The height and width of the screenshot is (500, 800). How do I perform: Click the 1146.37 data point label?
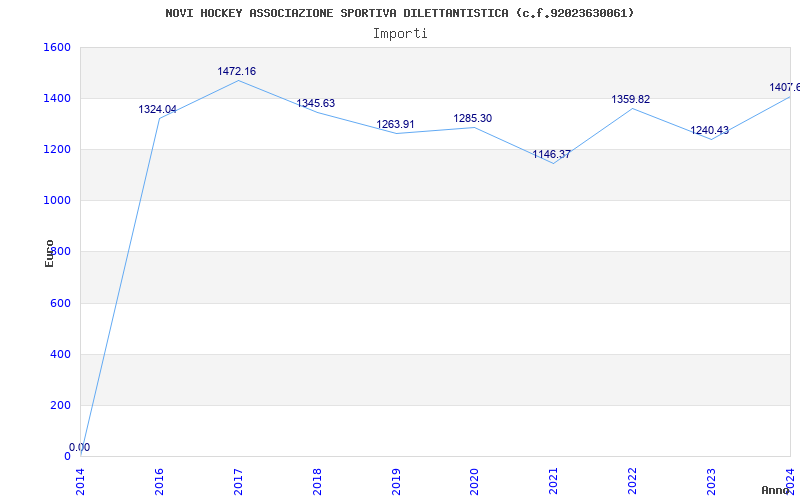click(552, 154)
